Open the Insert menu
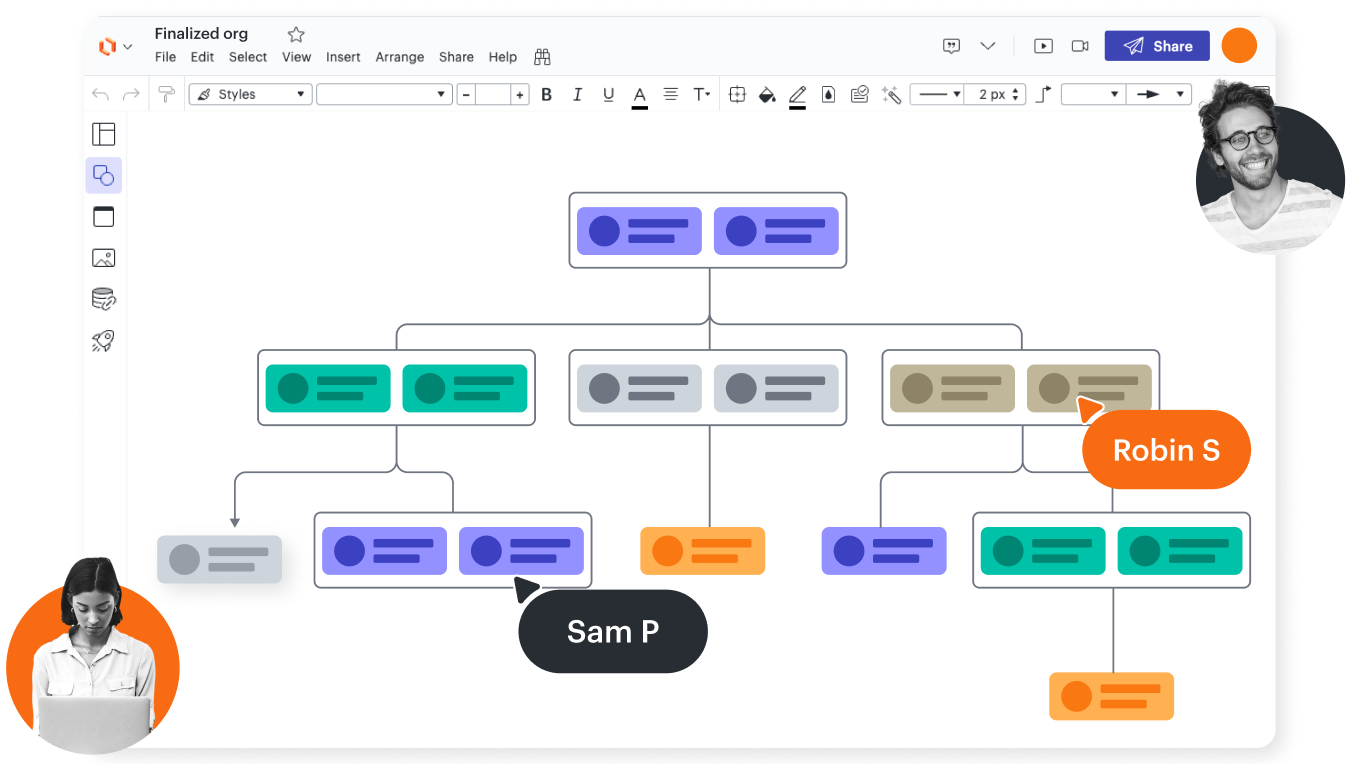 pos(343,57)
